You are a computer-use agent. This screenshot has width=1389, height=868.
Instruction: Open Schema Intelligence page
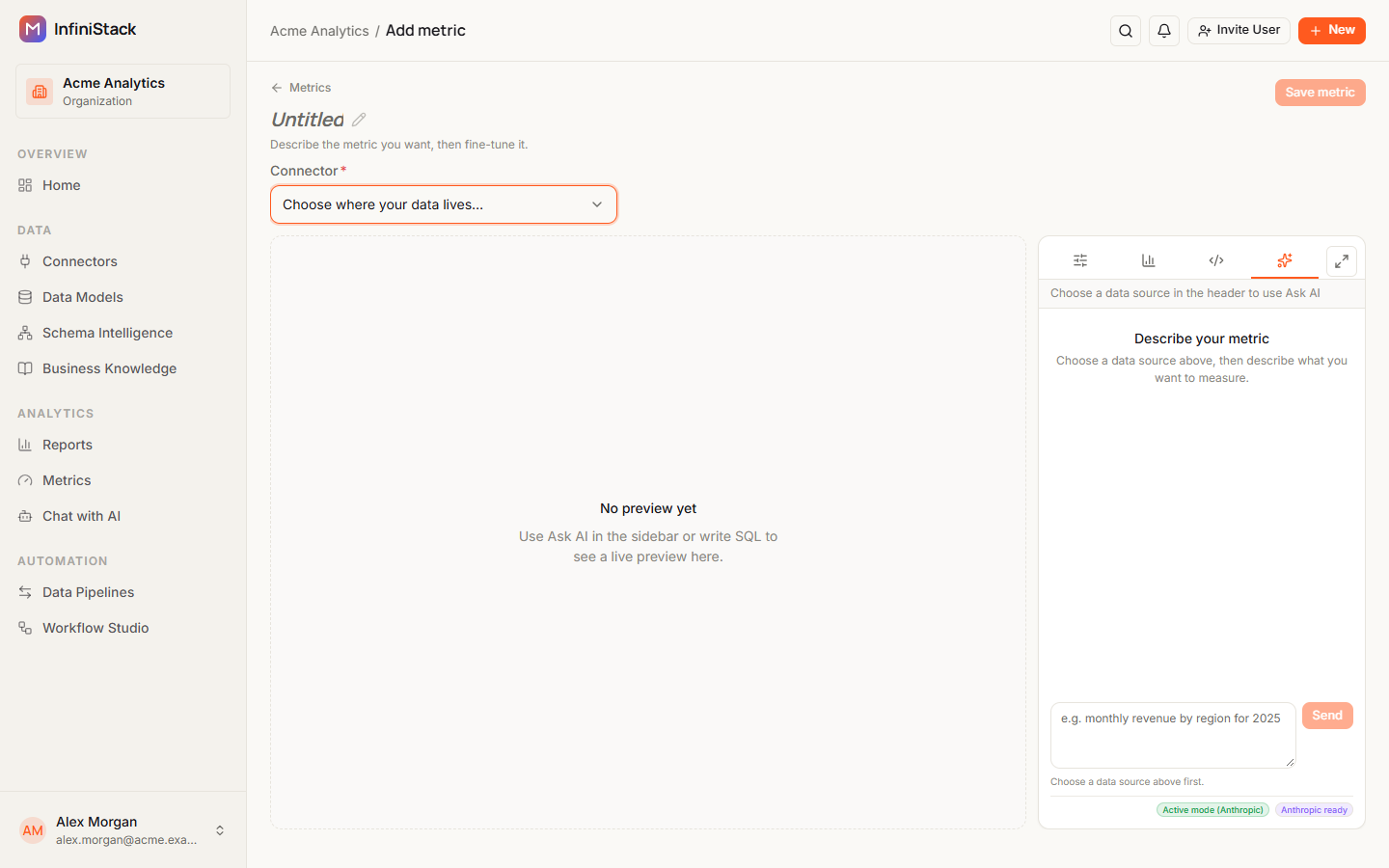123,333
